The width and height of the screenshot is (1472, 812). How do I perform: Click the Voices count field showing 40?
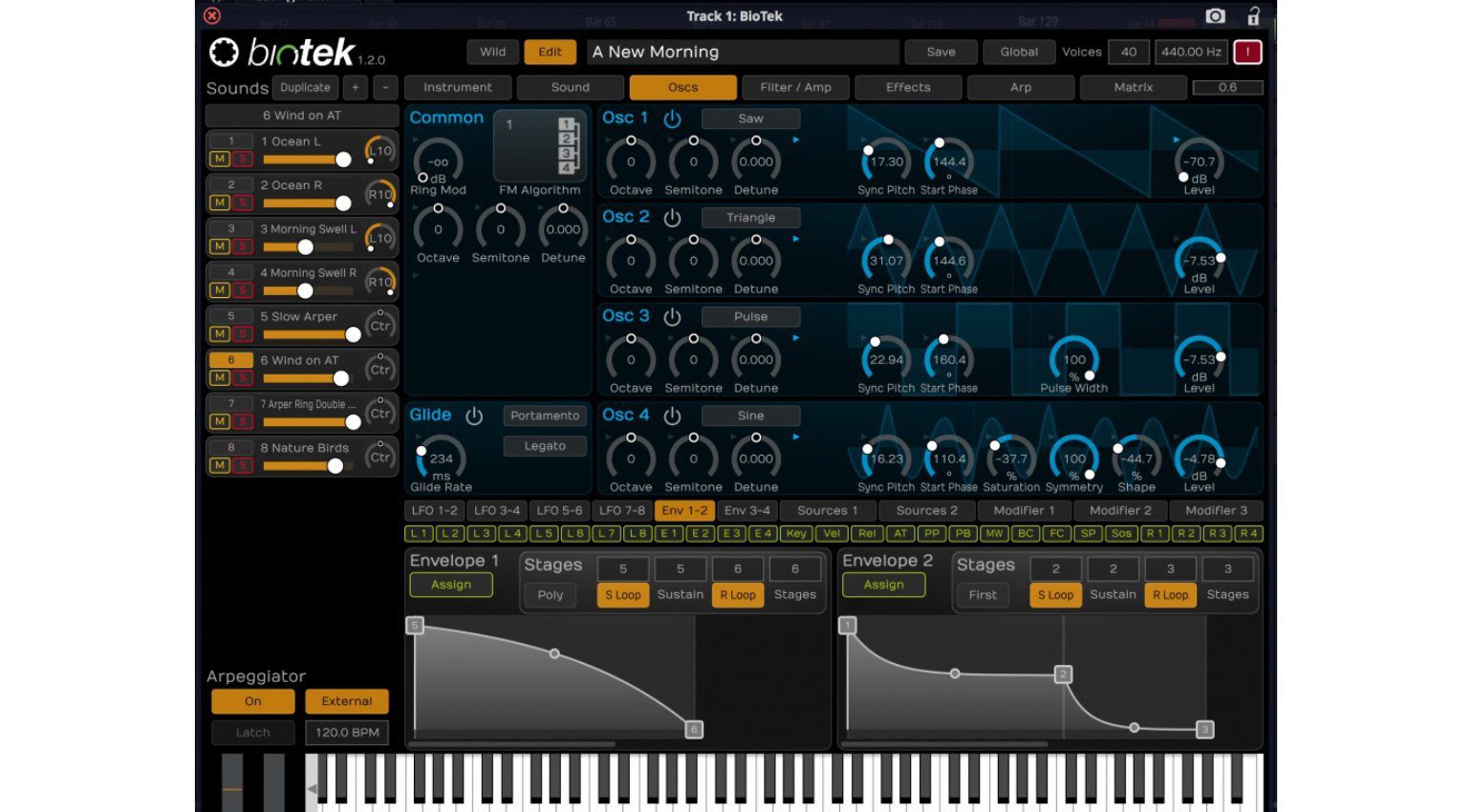pyautogui.click(x=1129, y=53)
